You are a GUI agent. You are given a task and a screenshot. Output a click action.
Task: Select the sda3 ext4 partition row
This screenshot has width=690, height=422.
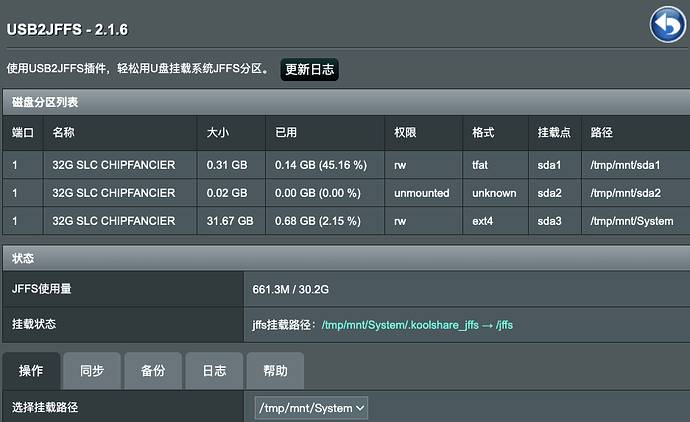(346, 221)
